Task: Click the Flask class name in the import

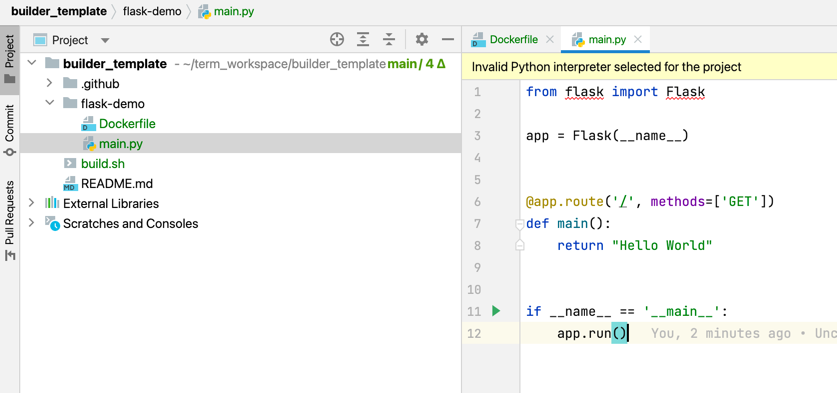Action: pos(686,92)
